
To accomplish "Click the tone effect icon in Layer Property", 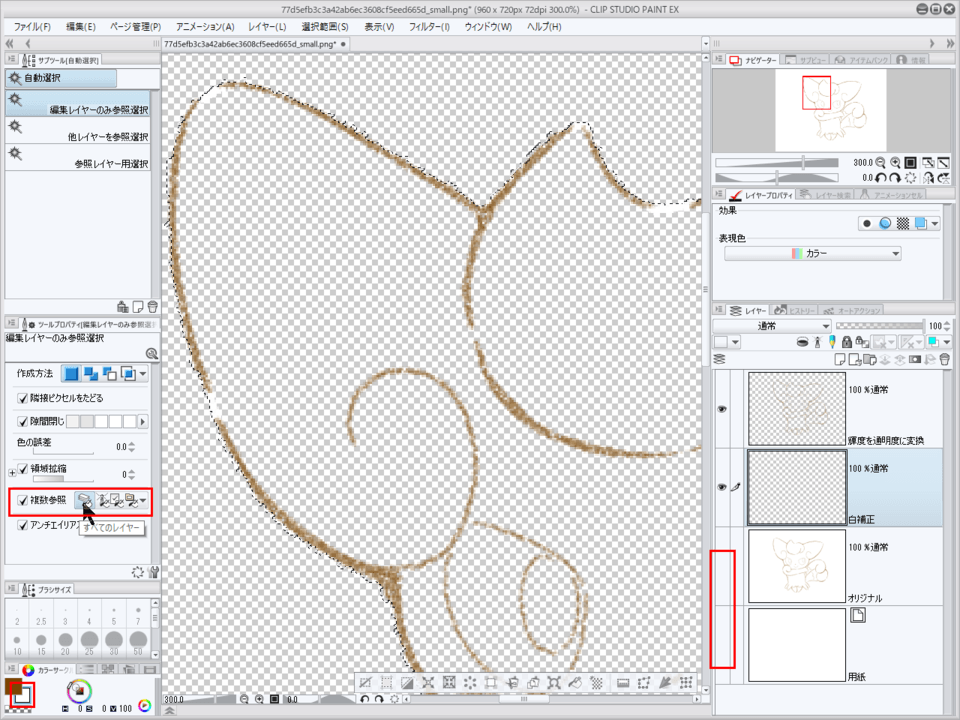I will click(902, 224).
